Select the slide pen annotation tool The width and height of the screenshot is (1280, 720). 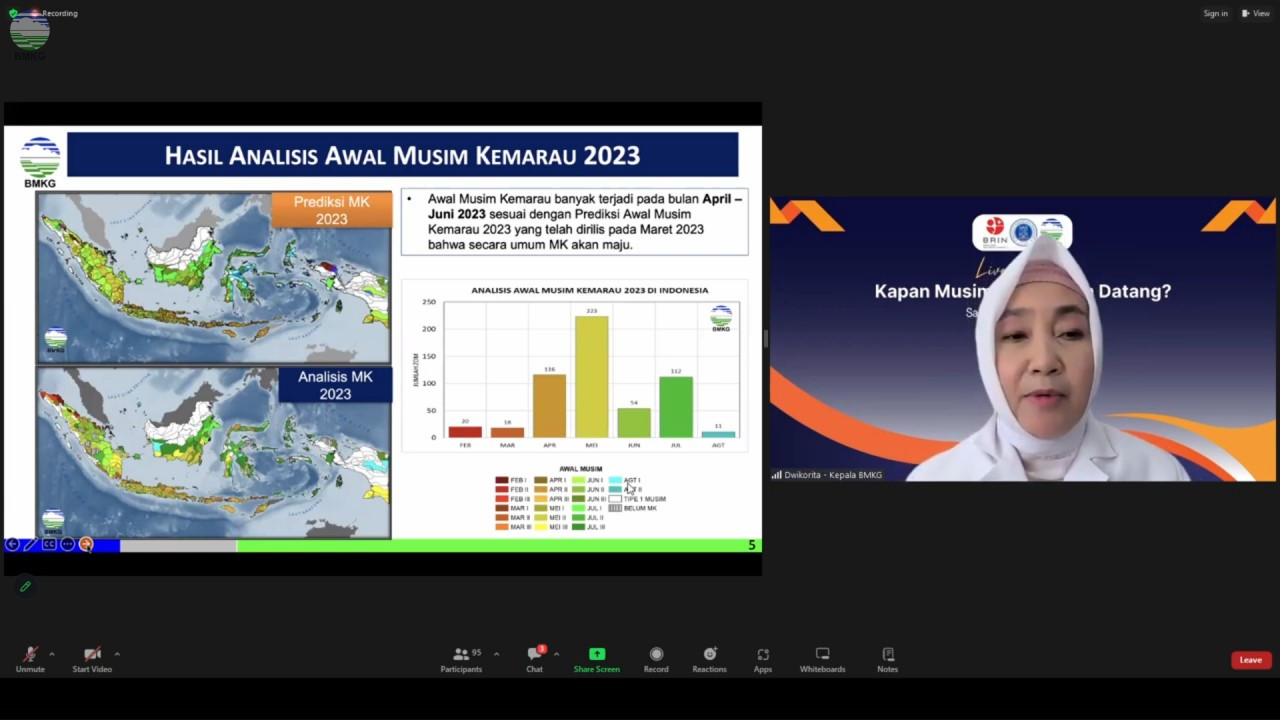(30, 545)
